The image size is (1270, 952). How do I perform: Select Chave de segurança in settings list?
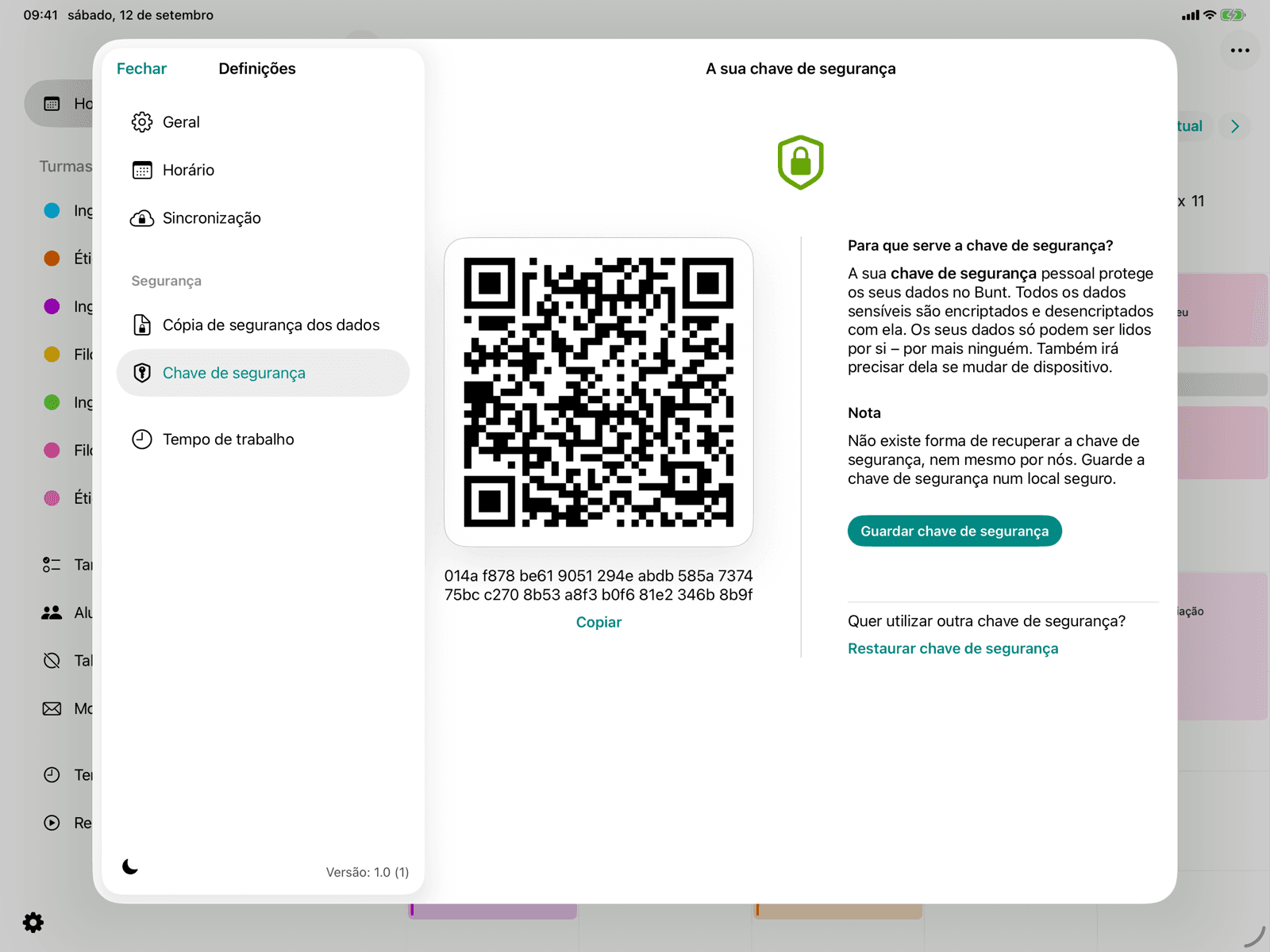point(263,373)
